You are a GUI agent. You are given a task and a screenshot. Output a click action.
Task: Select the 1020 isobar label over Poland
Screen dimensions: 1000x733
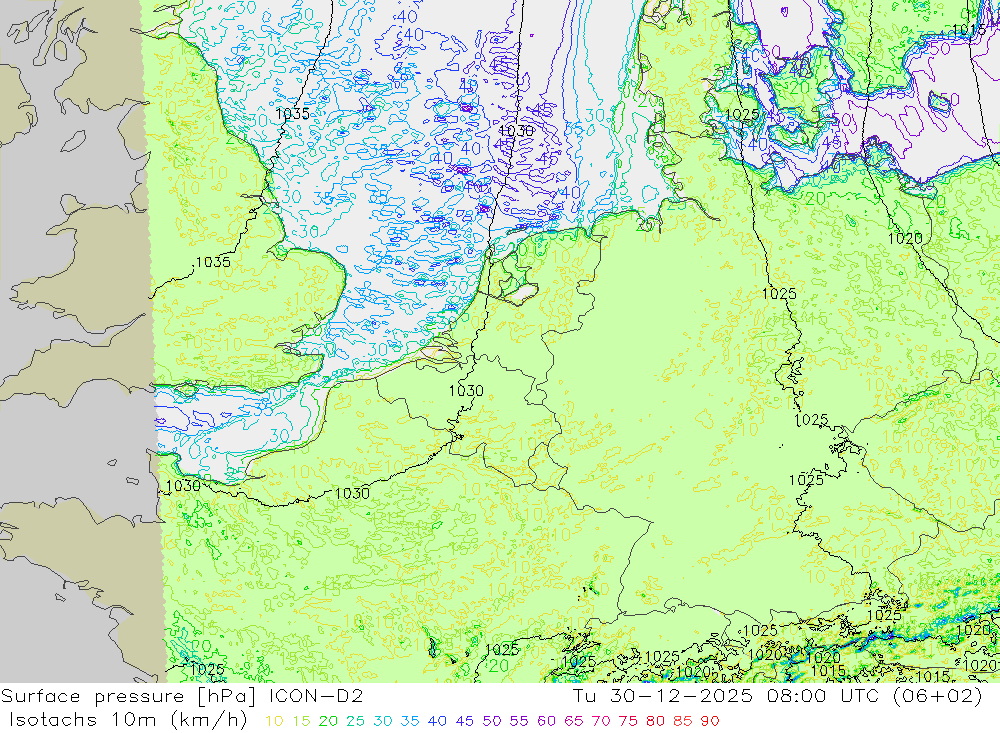(905, 239)
